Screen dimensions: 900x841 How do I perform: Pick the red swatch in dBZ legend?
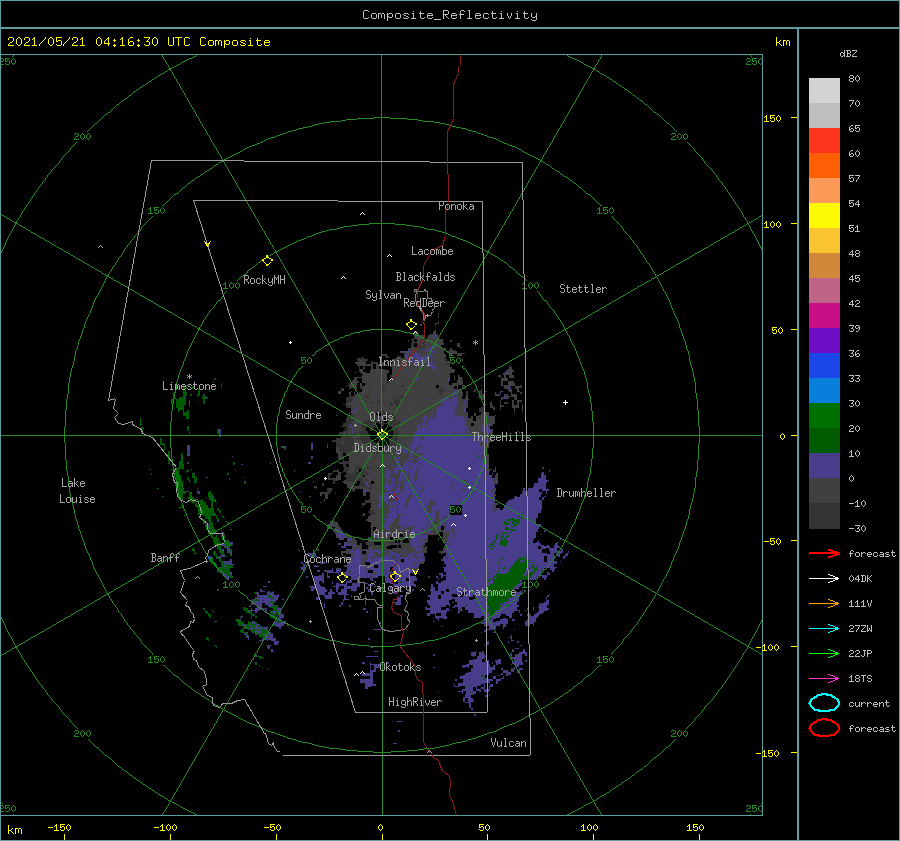tap(824, 141)
